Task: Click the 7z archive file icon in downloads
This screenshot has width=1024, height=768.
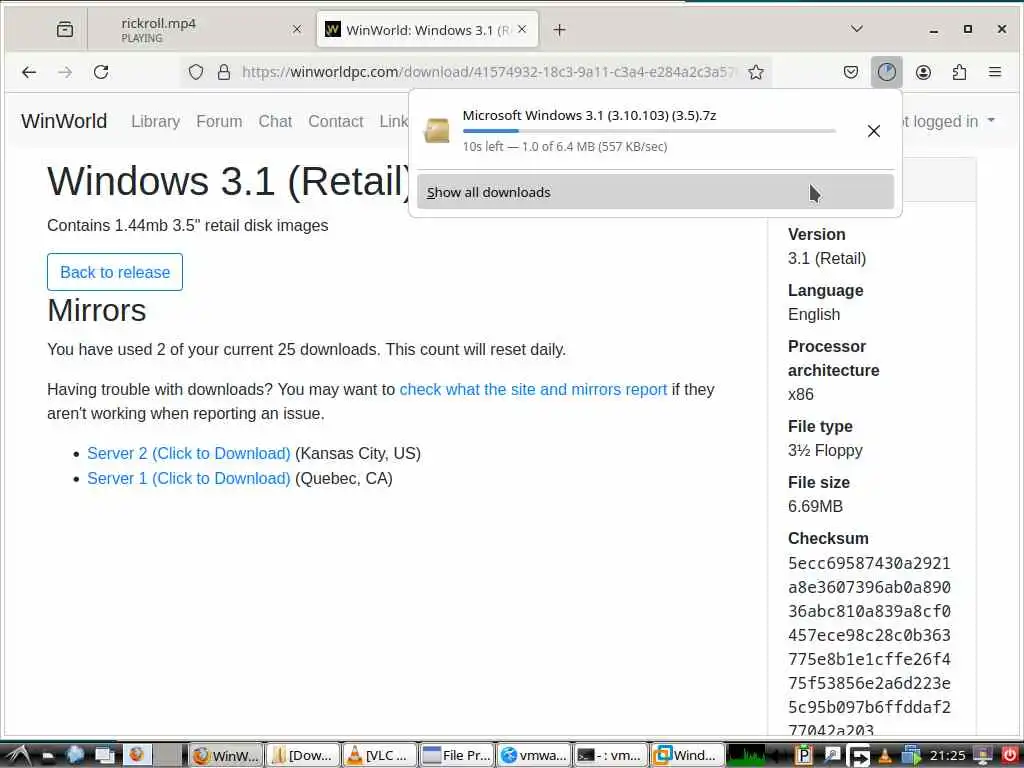Action: pos(436,131)
